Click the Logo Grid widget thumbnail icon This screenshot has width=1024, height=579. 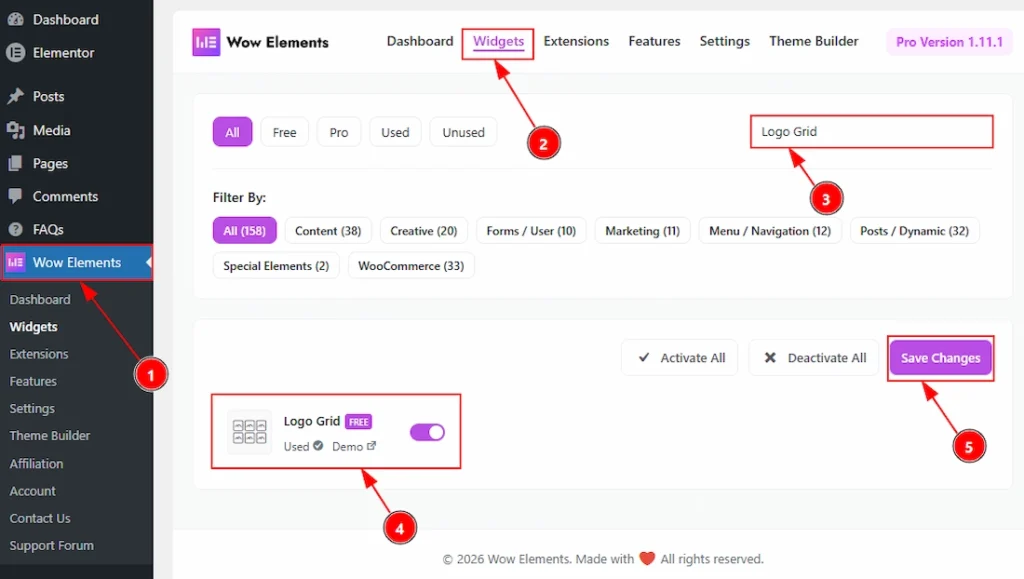click(x=249, y=432)
